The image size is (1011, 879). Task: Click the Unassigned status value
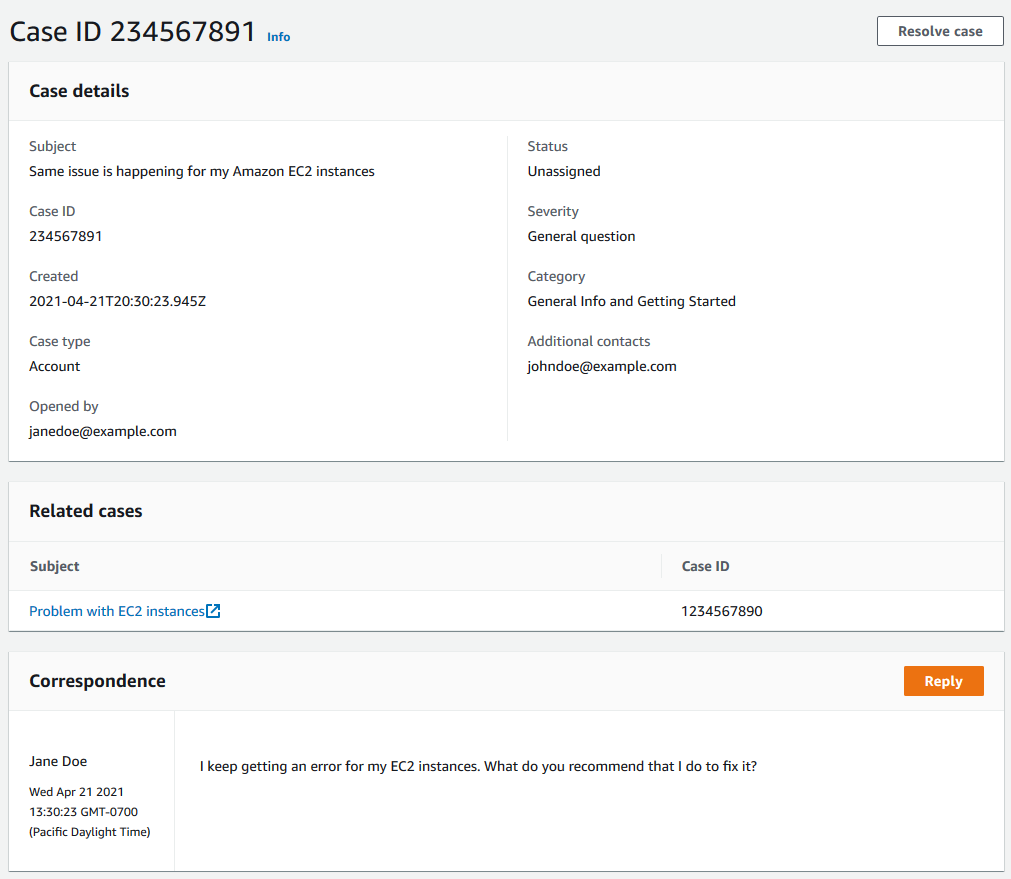click(x=563, y=171)
